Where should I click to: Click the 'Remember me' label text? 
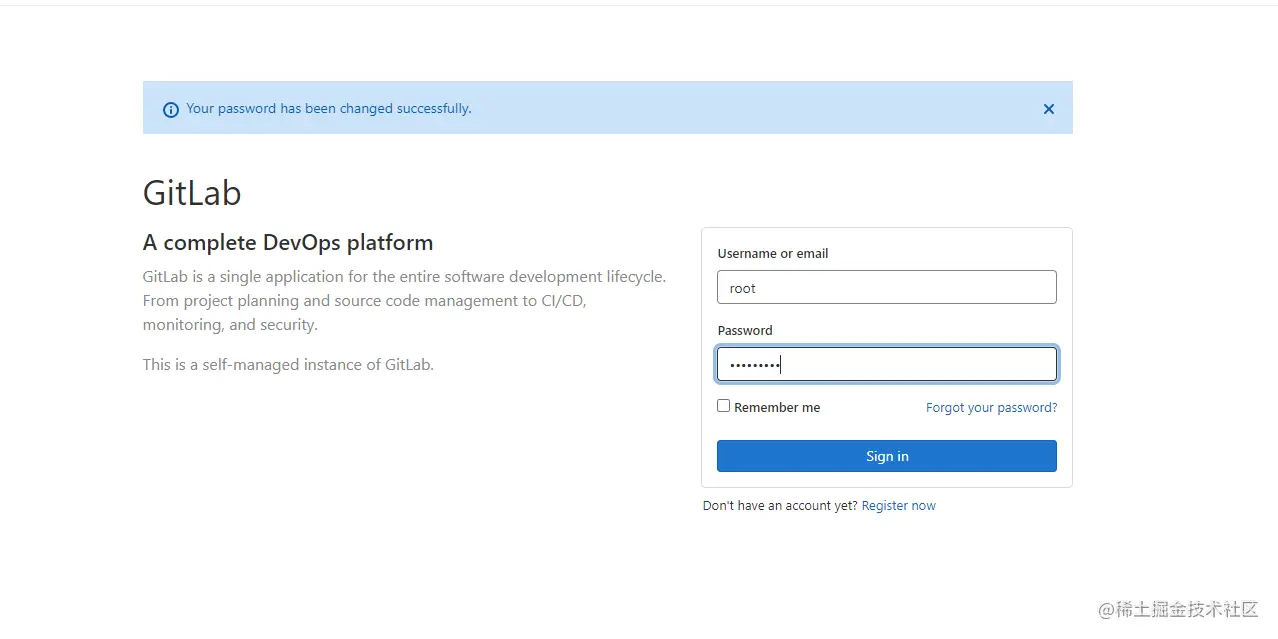click(x=777, y=407)
